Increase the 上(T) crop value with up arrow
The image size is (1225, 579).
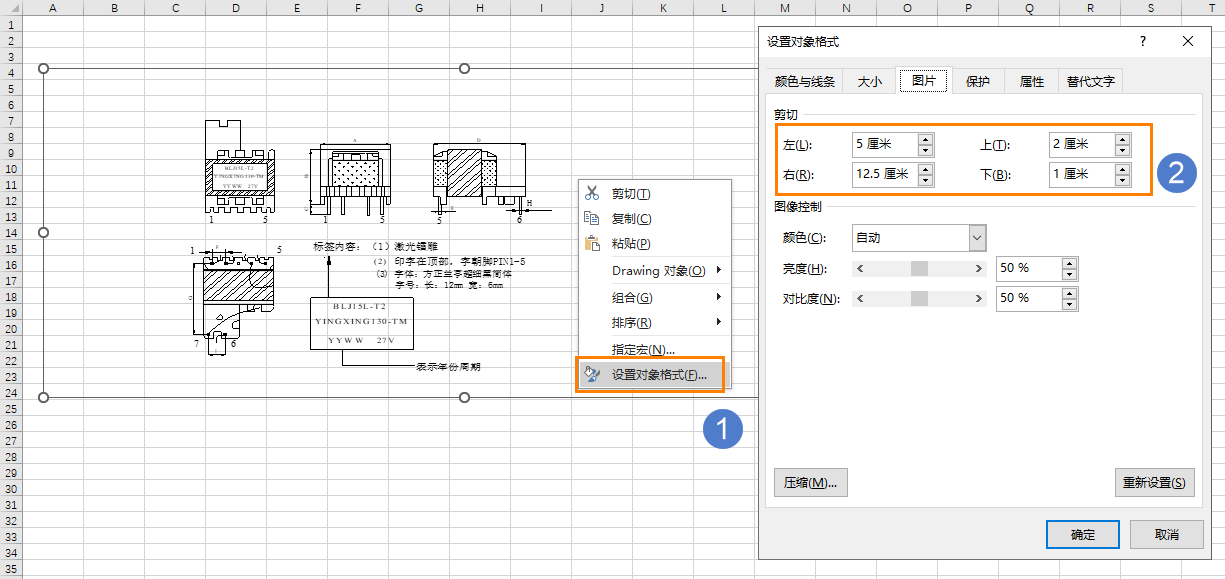(1123, 139)
